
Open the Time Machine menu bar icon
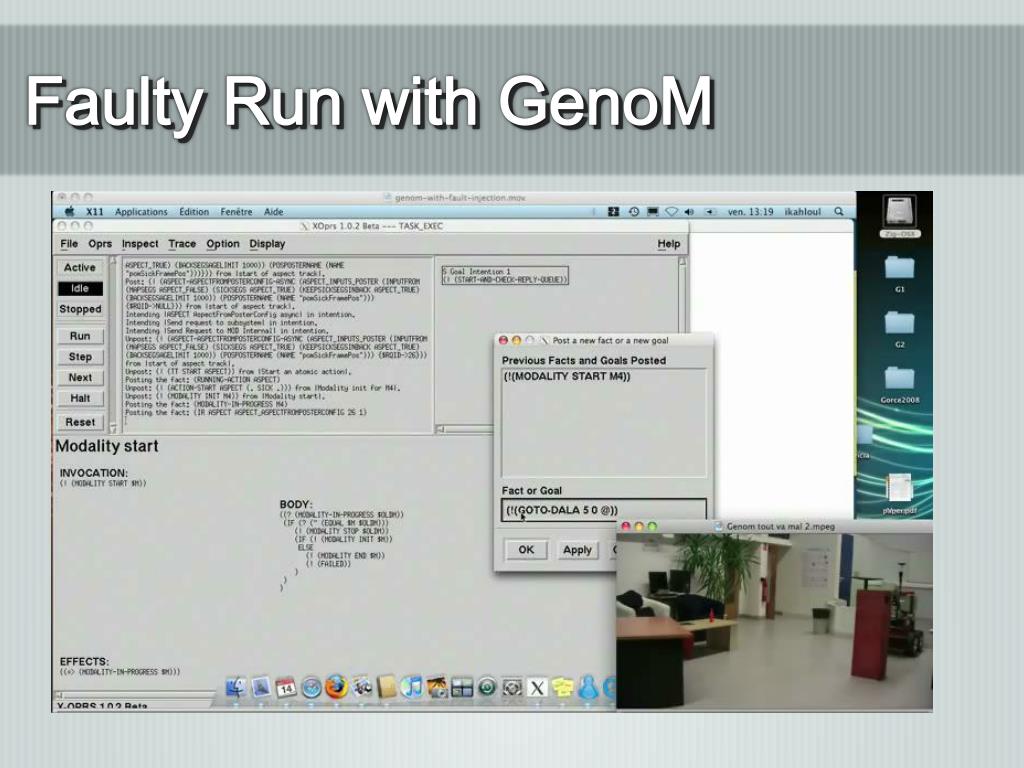point(633,212)
